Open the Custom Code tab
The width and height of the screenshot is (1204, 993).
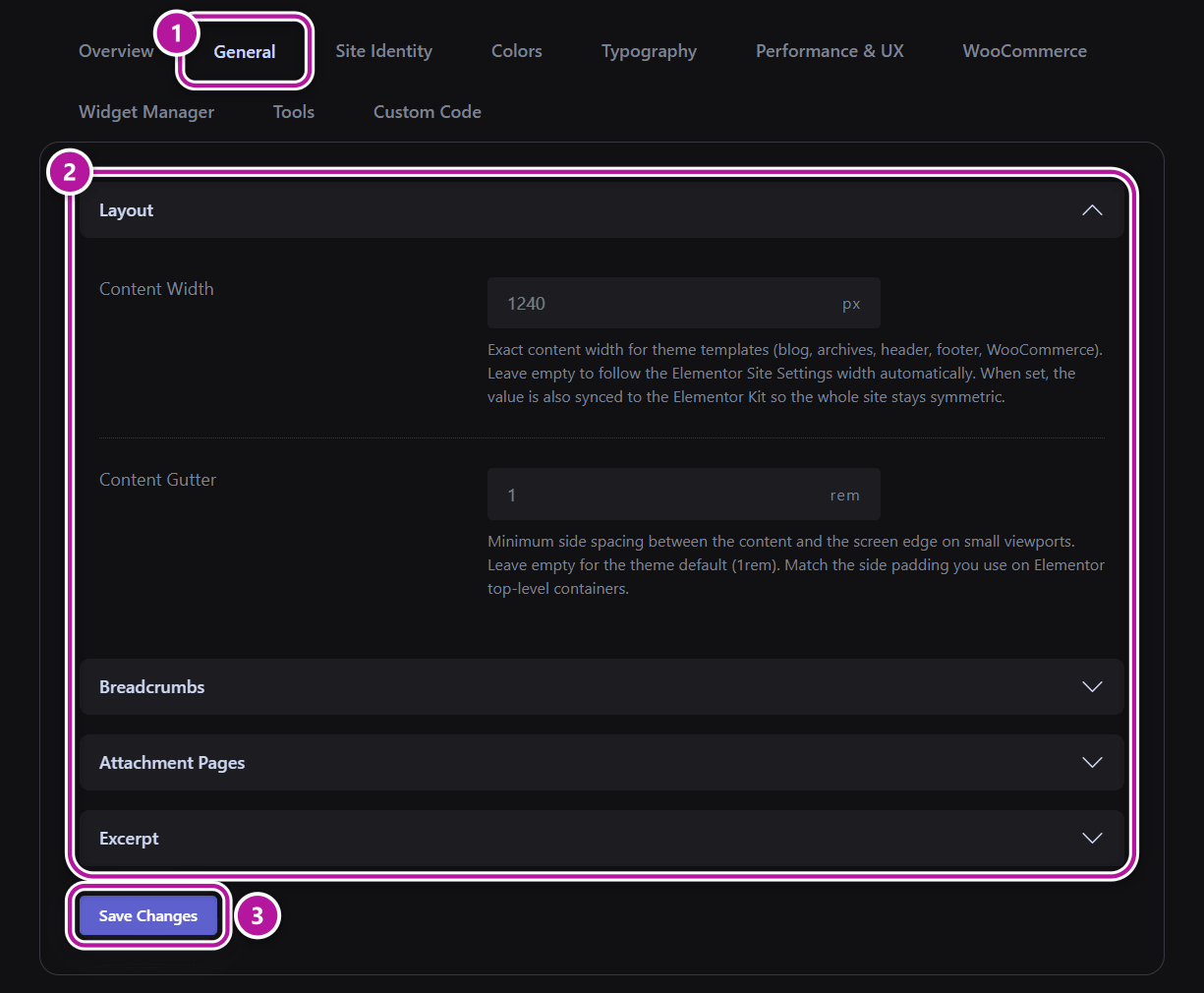428,112
